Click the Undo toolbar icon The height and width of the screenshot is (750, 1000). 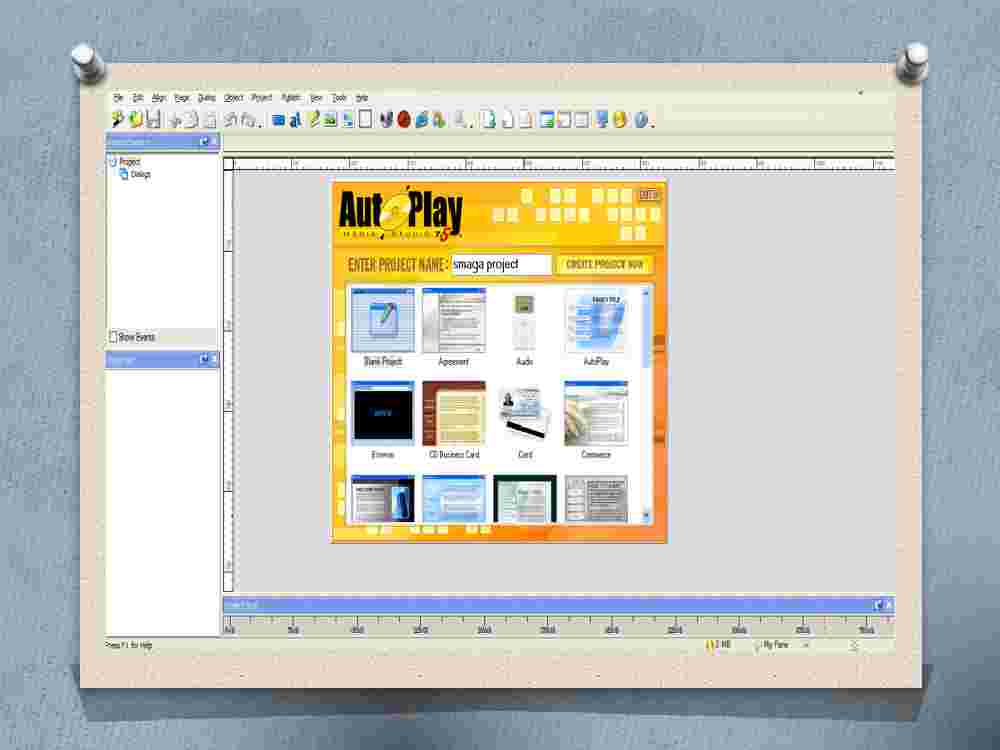pyautogui.click(x=230, y=120)
